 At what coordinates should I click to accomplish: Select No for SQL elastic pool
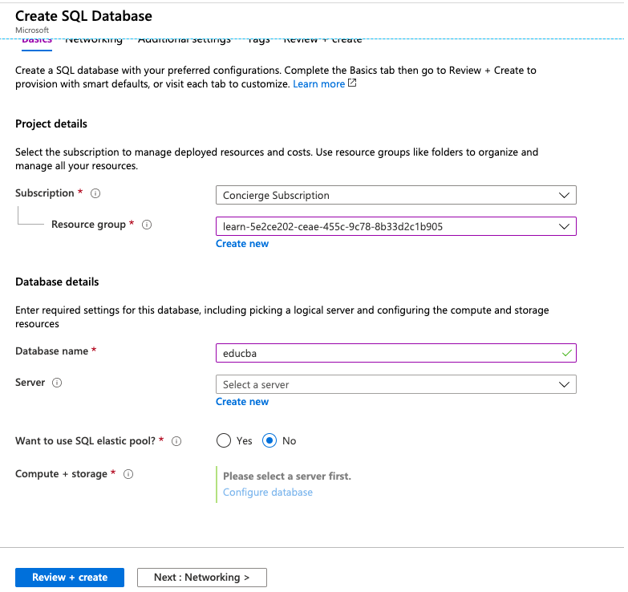tap(269, 441)
